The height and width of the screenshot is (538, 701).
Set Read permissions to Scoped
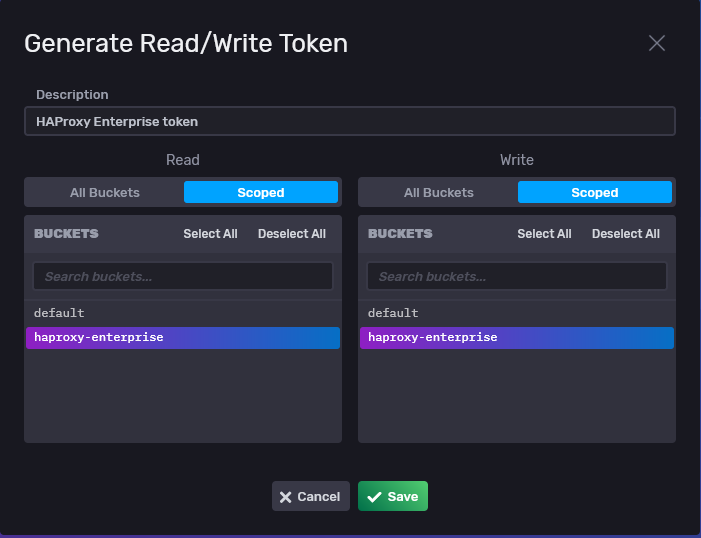click(x=260, y=193)
